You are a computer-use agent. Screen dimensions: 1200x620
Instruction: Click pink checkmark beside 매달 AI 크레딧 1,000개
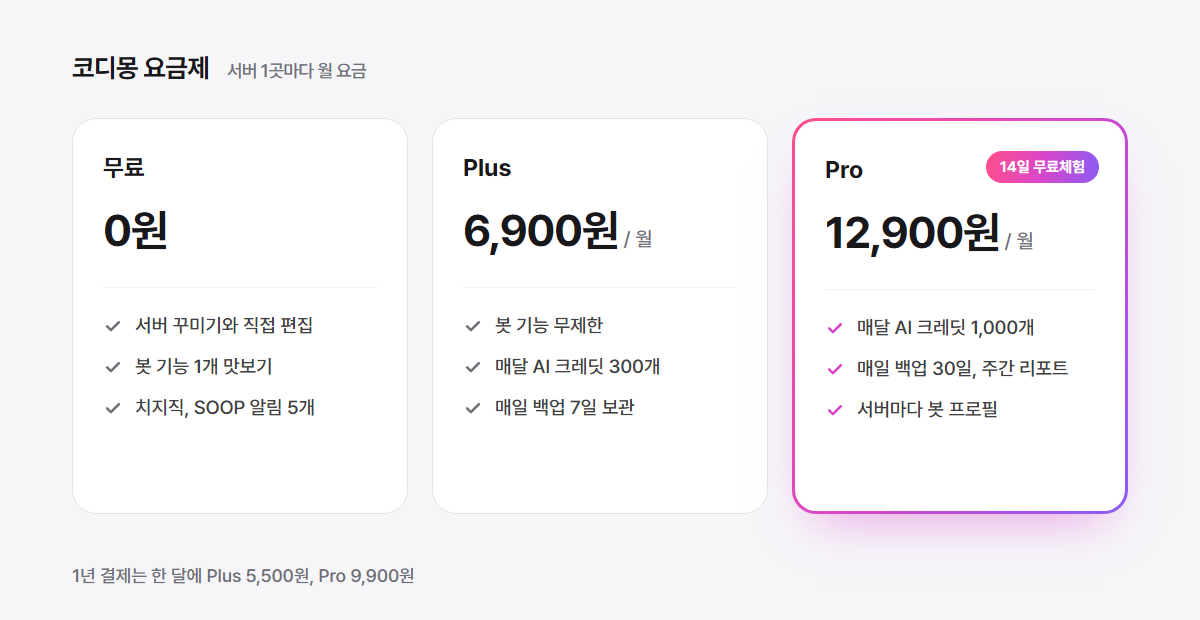(835, 328)
